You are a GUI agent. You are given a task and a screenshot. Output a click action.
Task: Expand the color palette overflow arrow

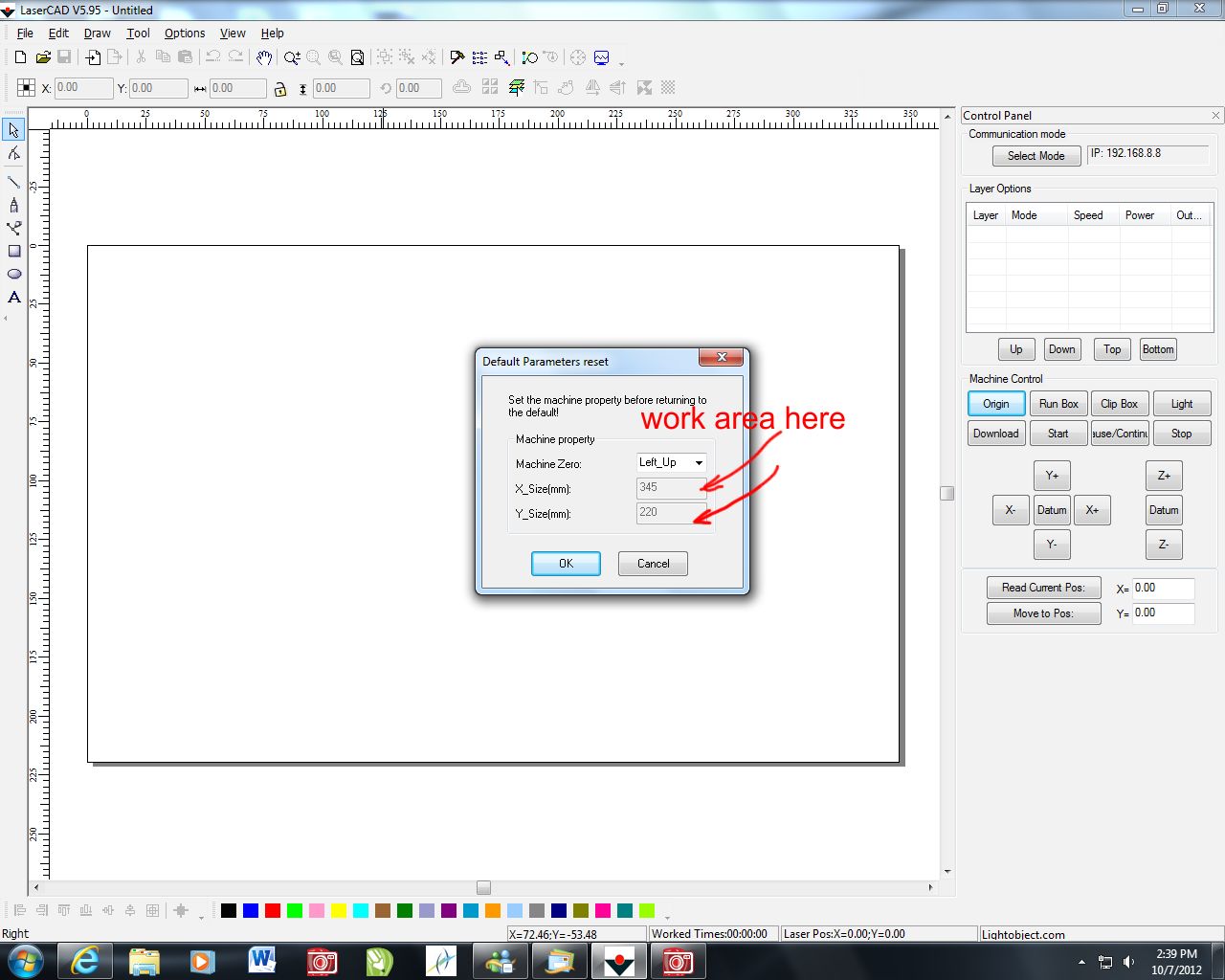667,917
